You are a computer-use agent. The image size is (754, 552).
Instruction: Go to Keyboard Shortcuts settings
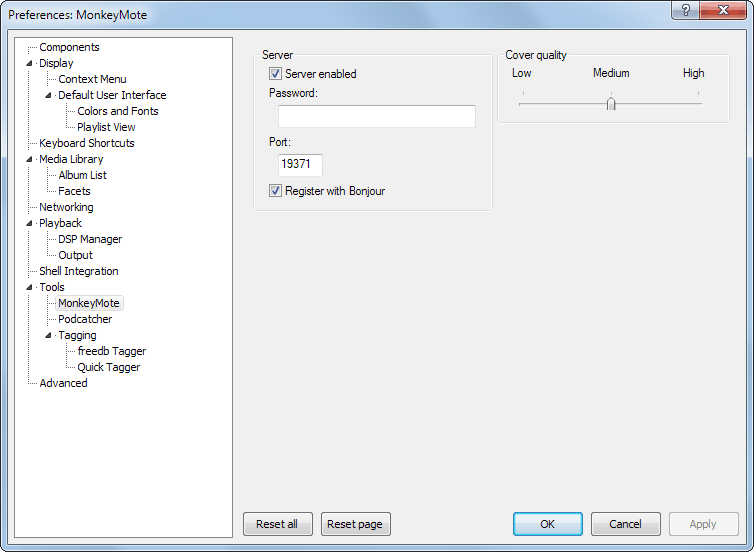87,143
